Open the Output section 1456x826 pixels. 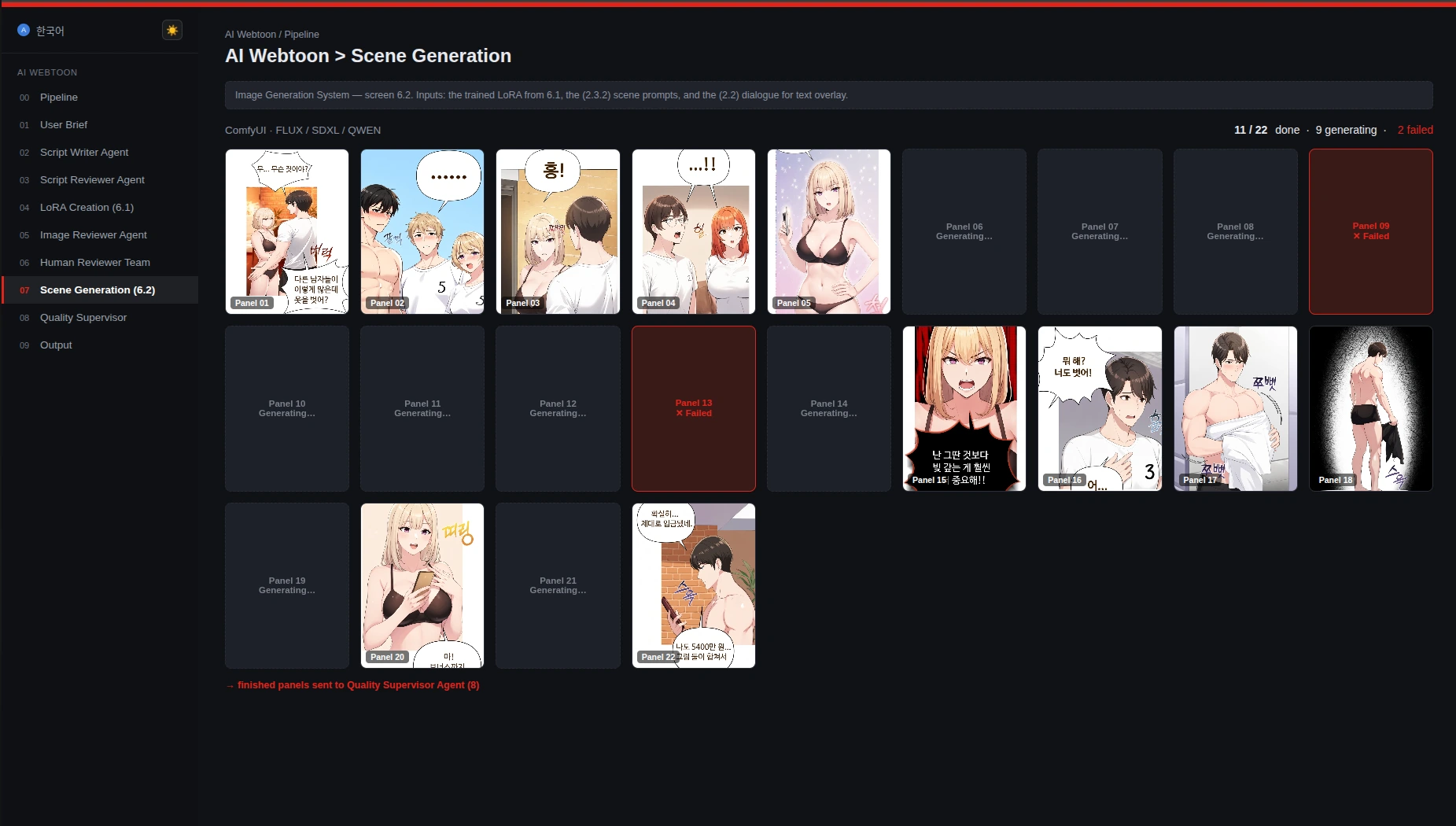point(100,345)
